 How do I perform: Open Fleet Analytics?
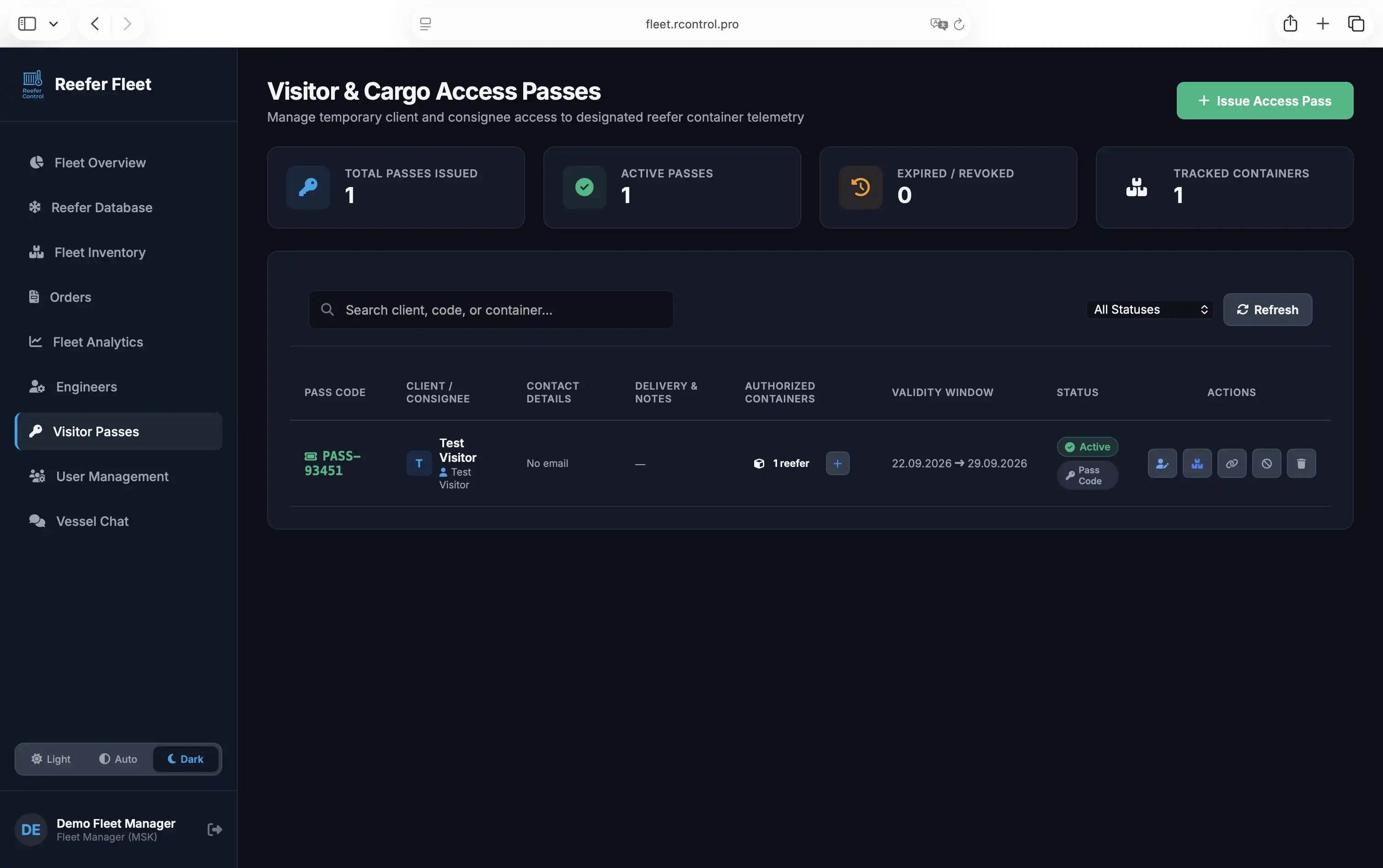(118, 342)
